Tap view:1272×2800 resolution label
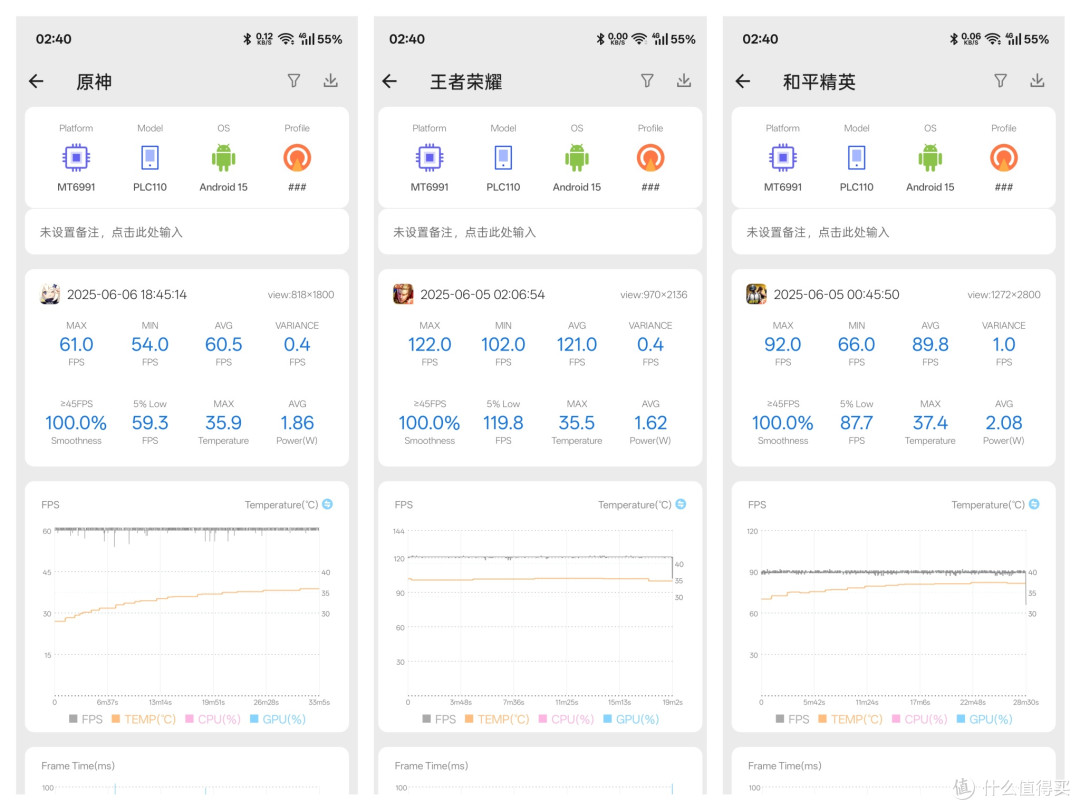This screenshot has width=1080, height=810. click(x=1004, y=295)
